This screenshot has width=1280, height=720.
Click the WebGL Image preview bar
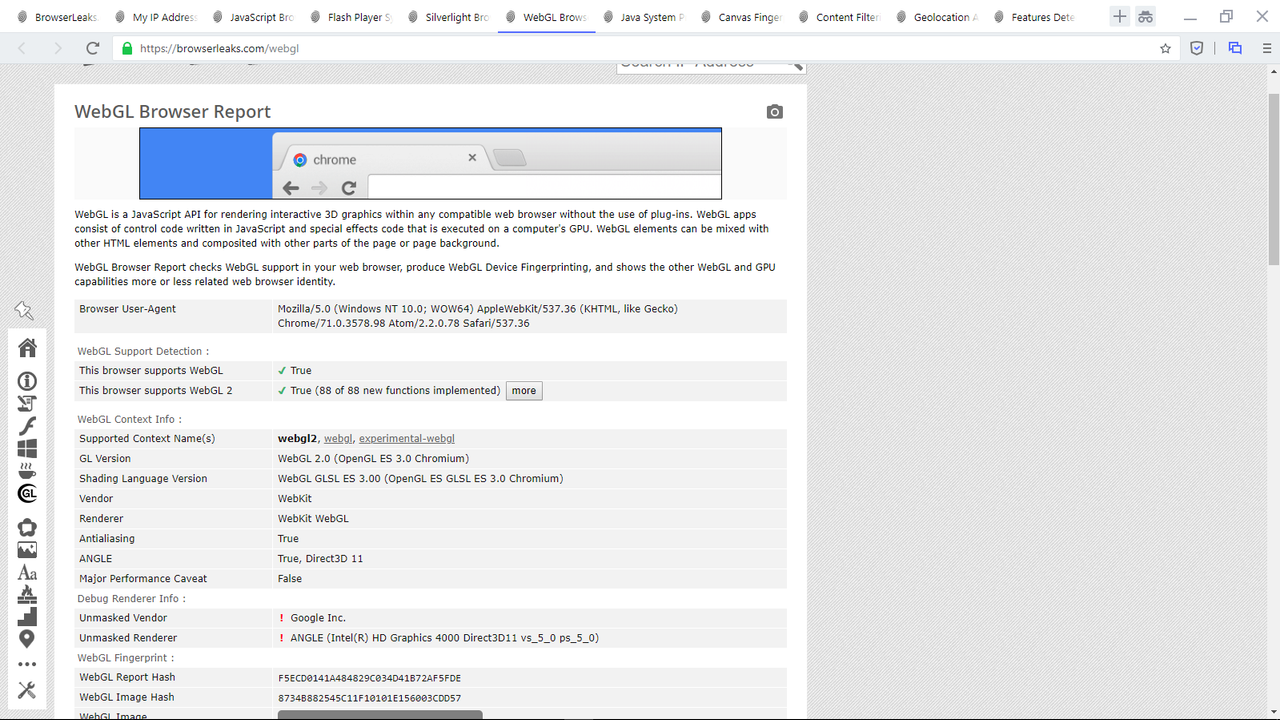pos(380,715)
